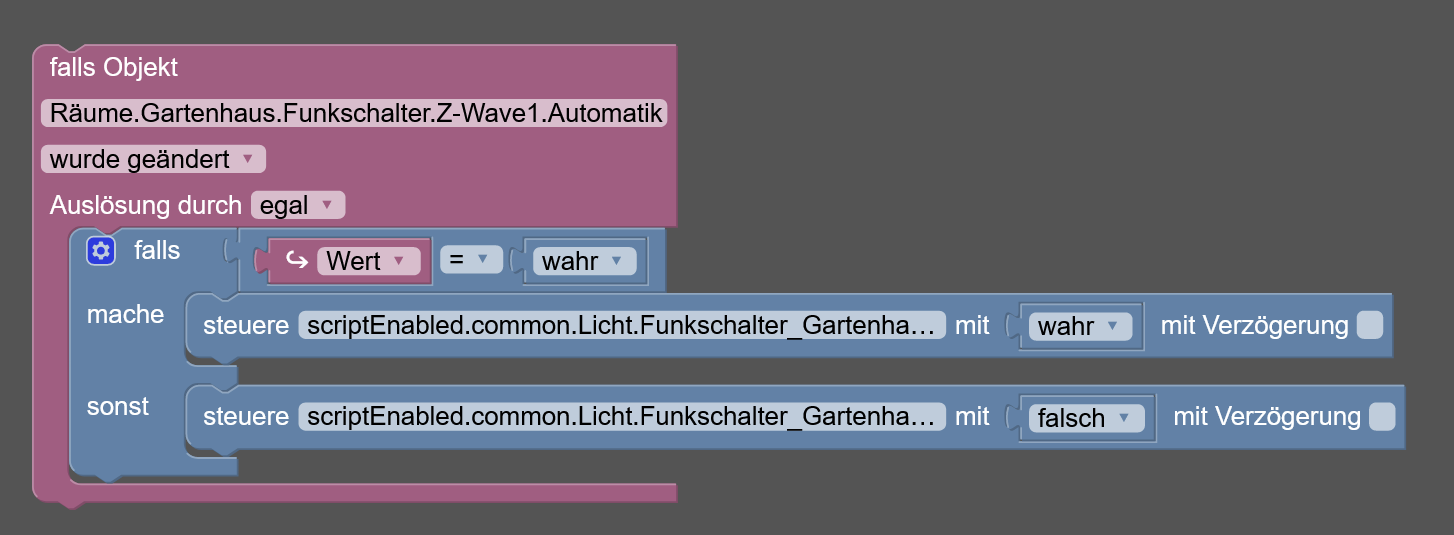The height and width of the screenshot is (535, 1454).
Task: Enable delay checkbox on the wahr steuere block
Action: pyautogui.click(x=1370, y=326)
